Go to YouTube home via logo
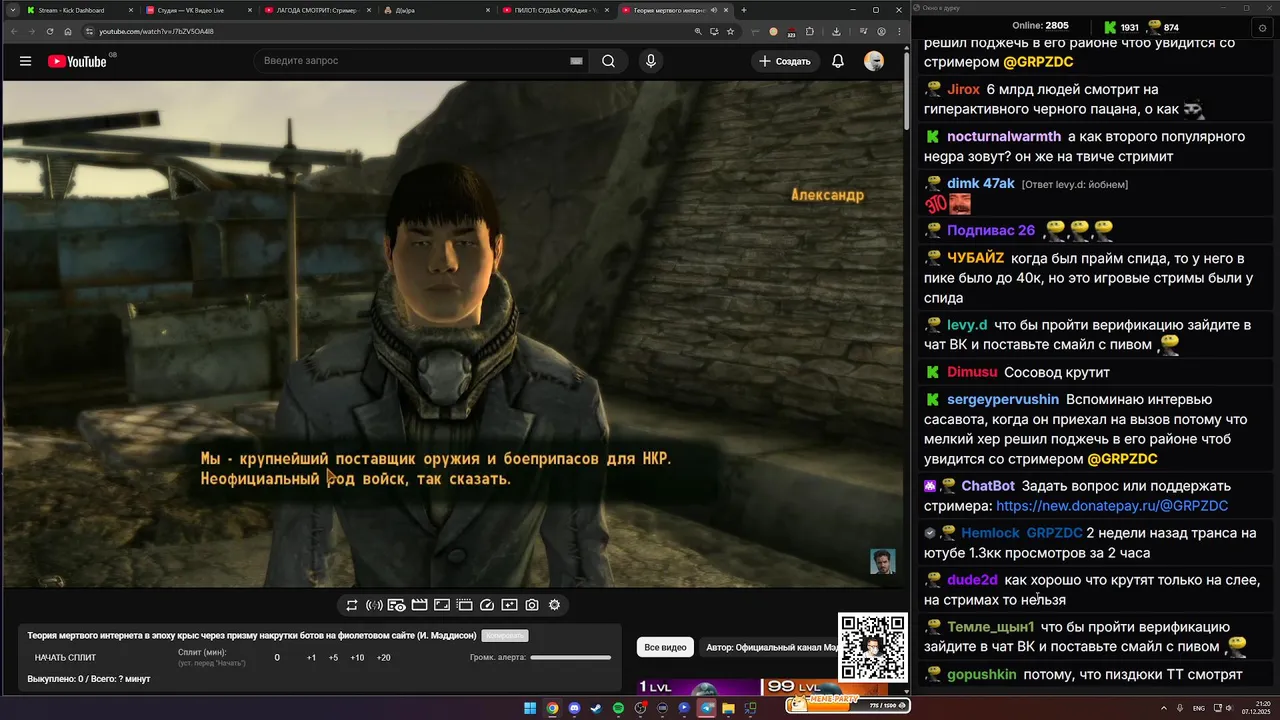 tap(77, 61)
